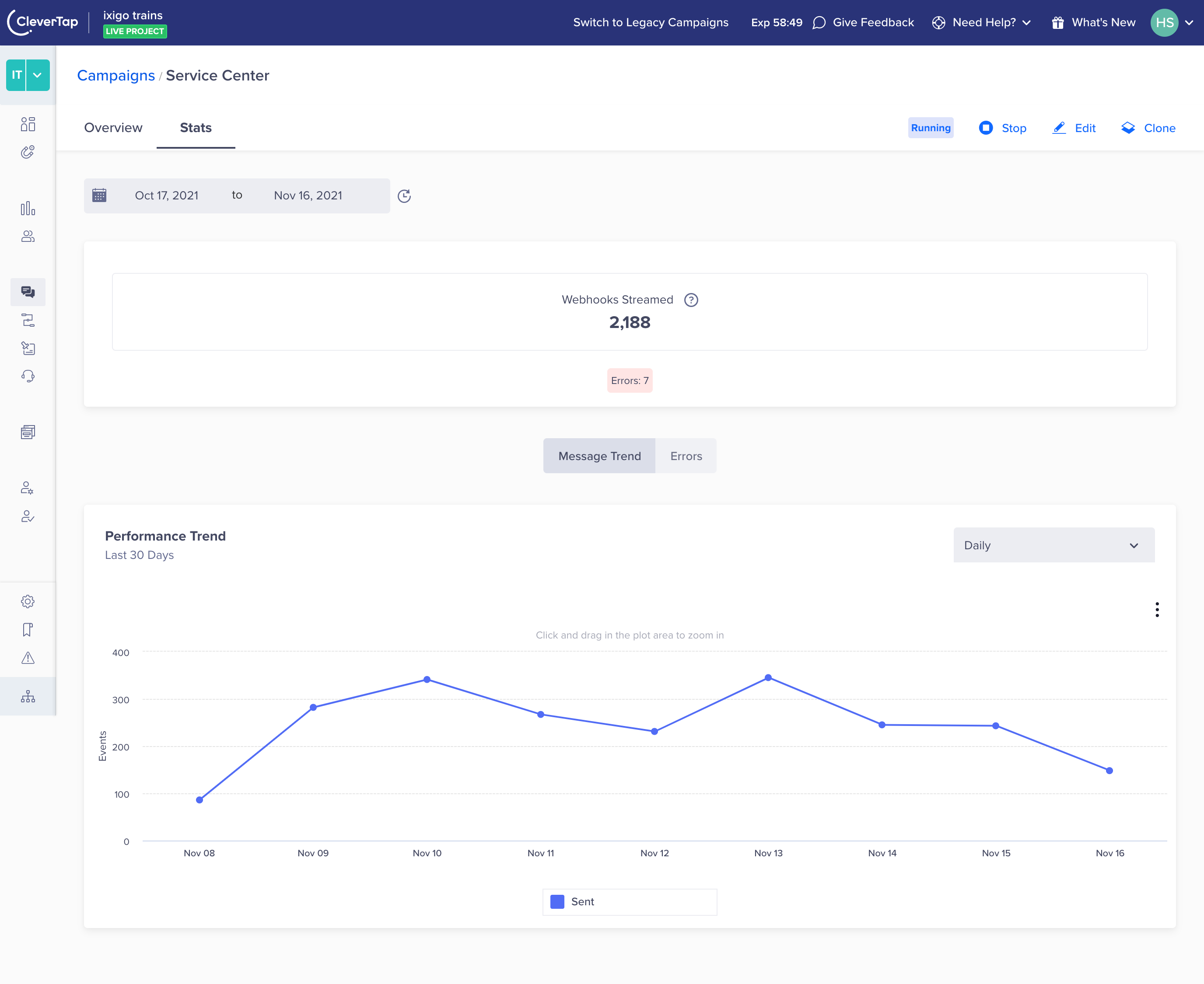1204x984 pixels.
Task: Click the Campaigns breadcrumb link
Action: 115,75
